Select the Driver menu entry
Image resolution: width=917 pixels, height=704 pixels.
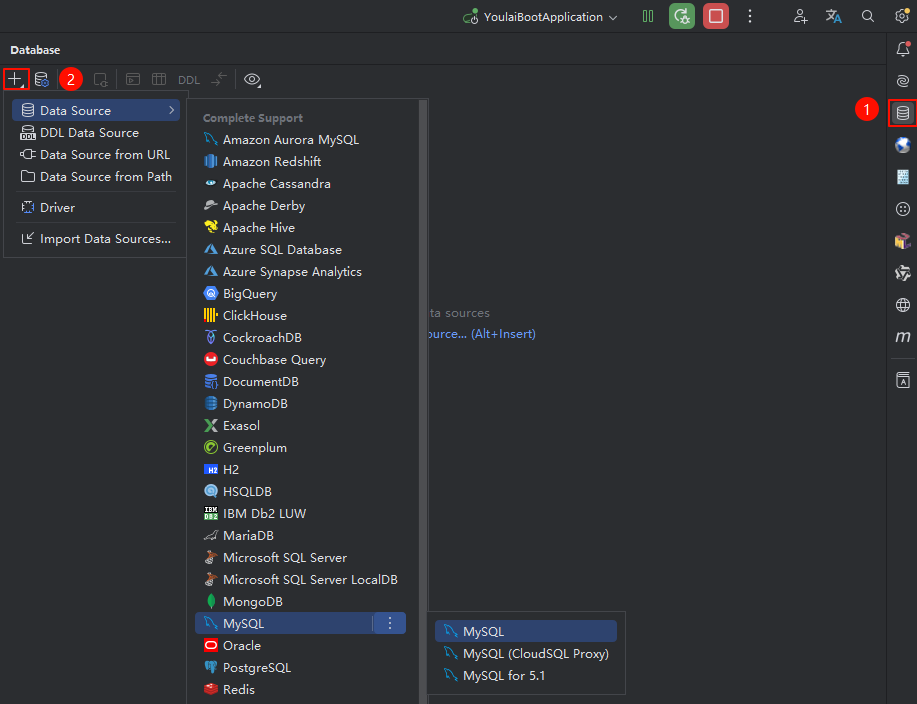point(96,208)
